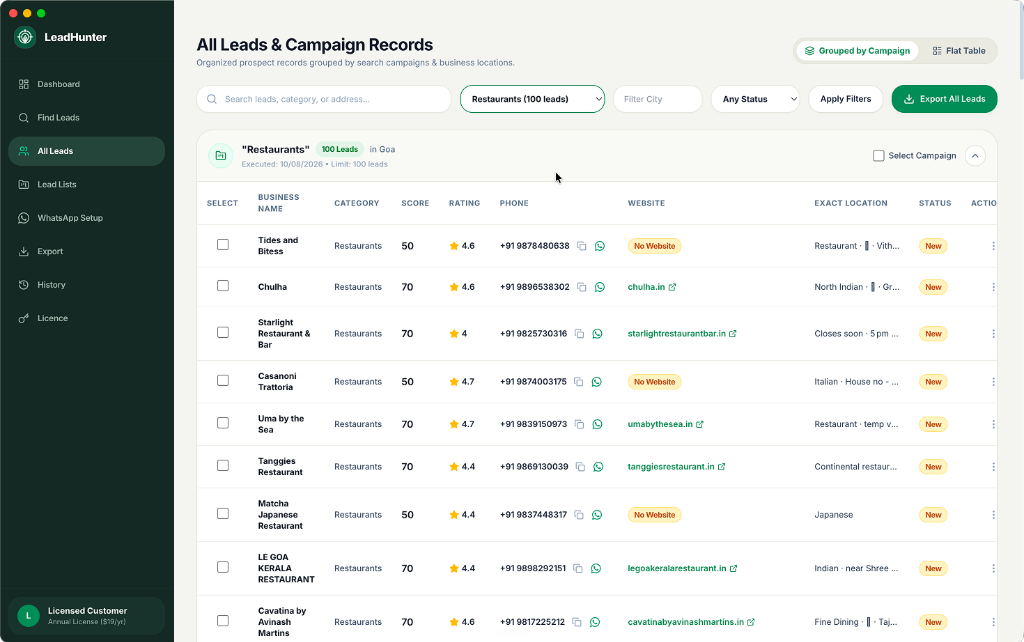Image resolution: width=1024 pixels, height=642 pixels.
Task: Open Licensed Customer account card
Action: (x=86, y=616)
